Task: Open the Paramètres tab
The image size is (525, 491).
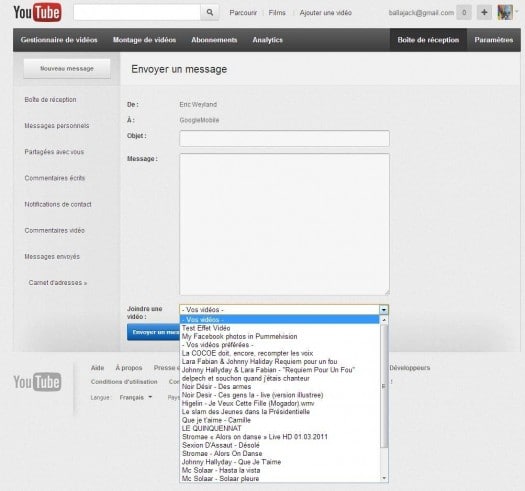Action: point(494,40)
